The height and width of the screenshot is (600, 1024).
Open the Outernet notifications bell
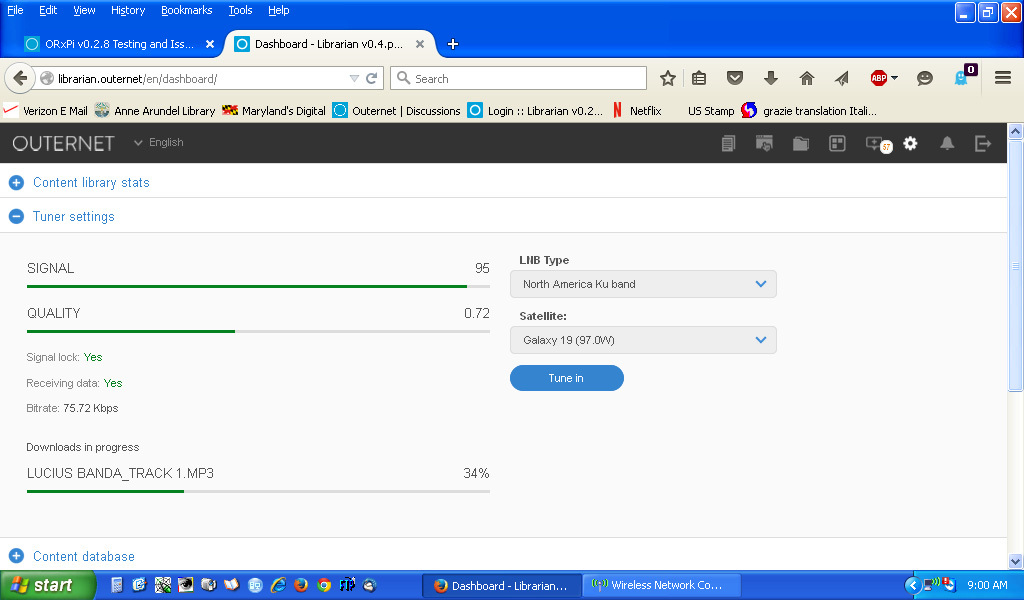pos(947,143)
